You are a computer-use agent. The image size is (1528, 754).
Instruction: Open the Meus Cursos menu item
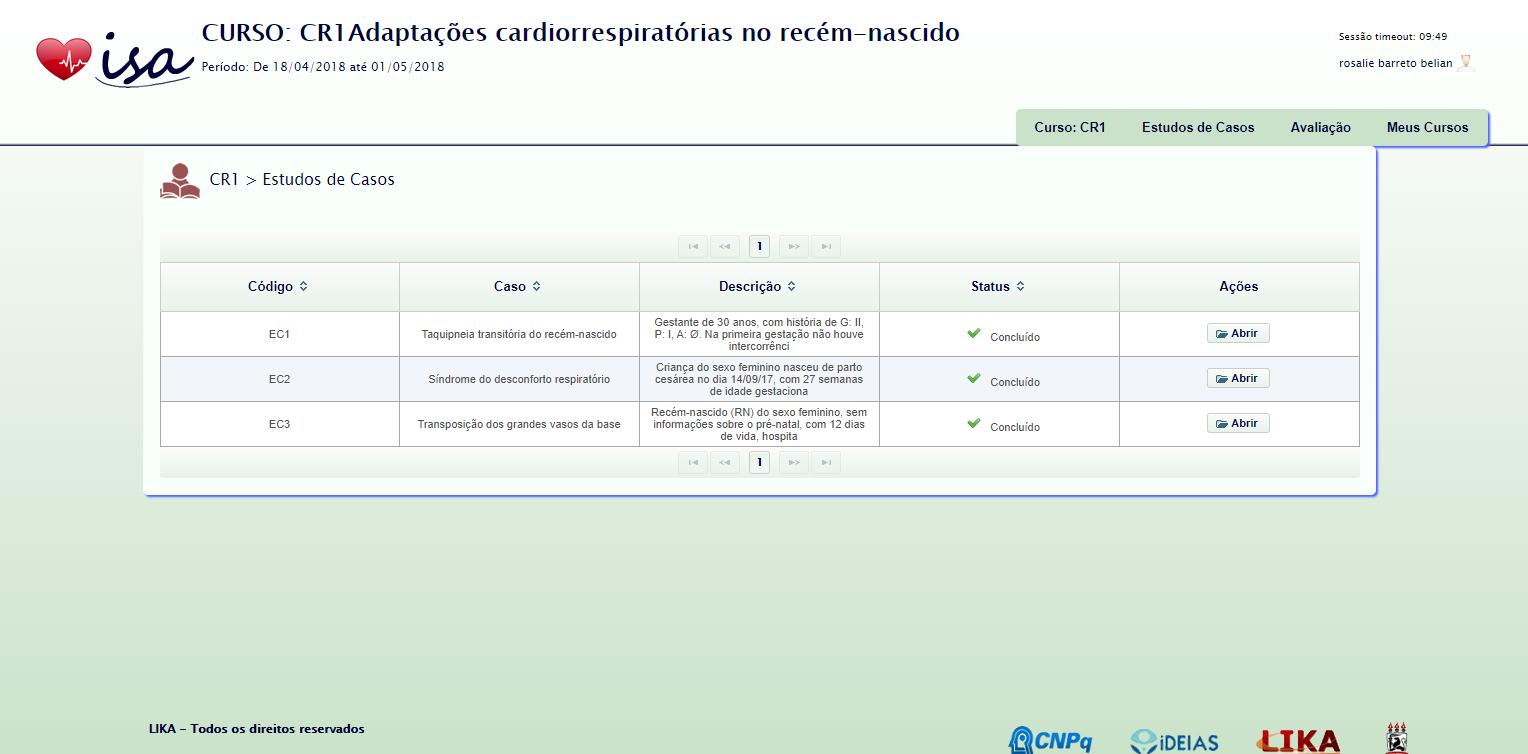(x=1427, y=128)
